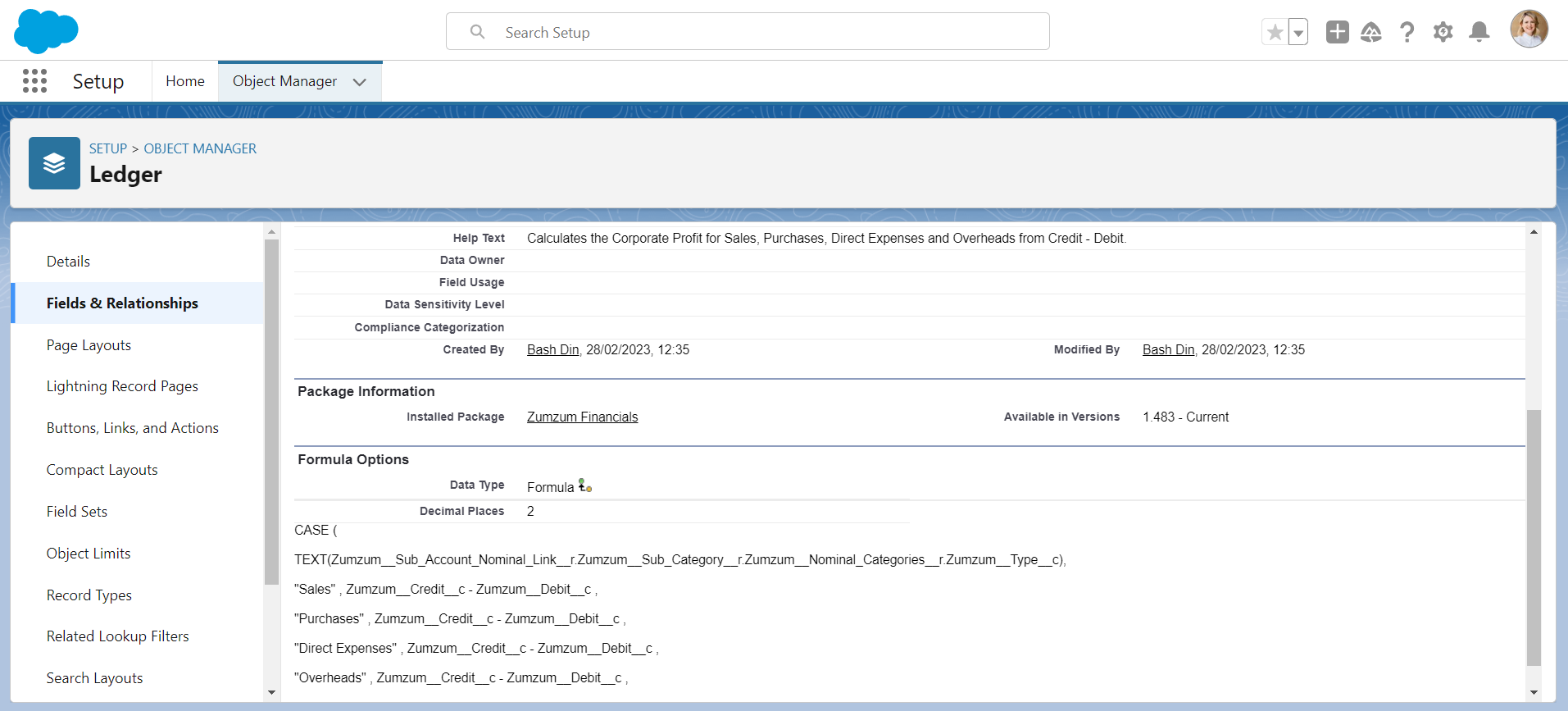The image size is (1568, 711).
Task: Click the Formula data type icon
Action: click(585, 485)
